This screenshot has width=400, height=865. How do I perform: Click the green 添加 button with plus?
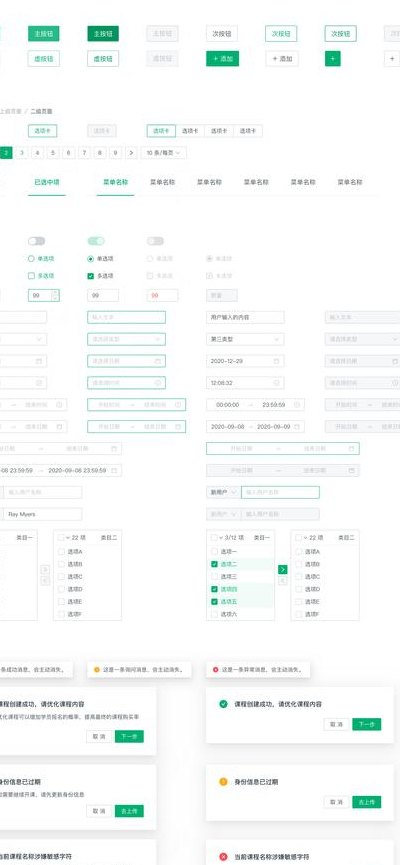click(222, 58)
